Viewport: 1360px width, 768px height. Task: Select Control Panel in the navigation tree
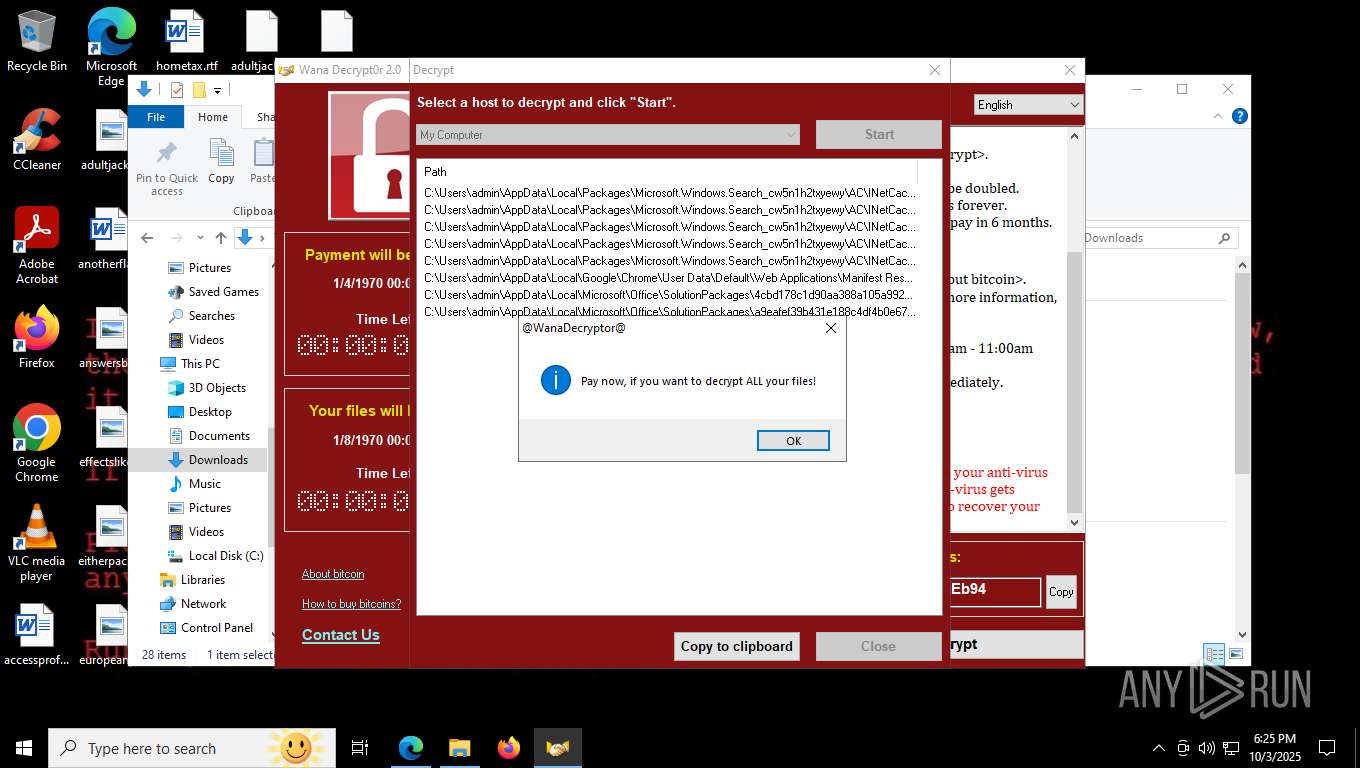(217, 628)
